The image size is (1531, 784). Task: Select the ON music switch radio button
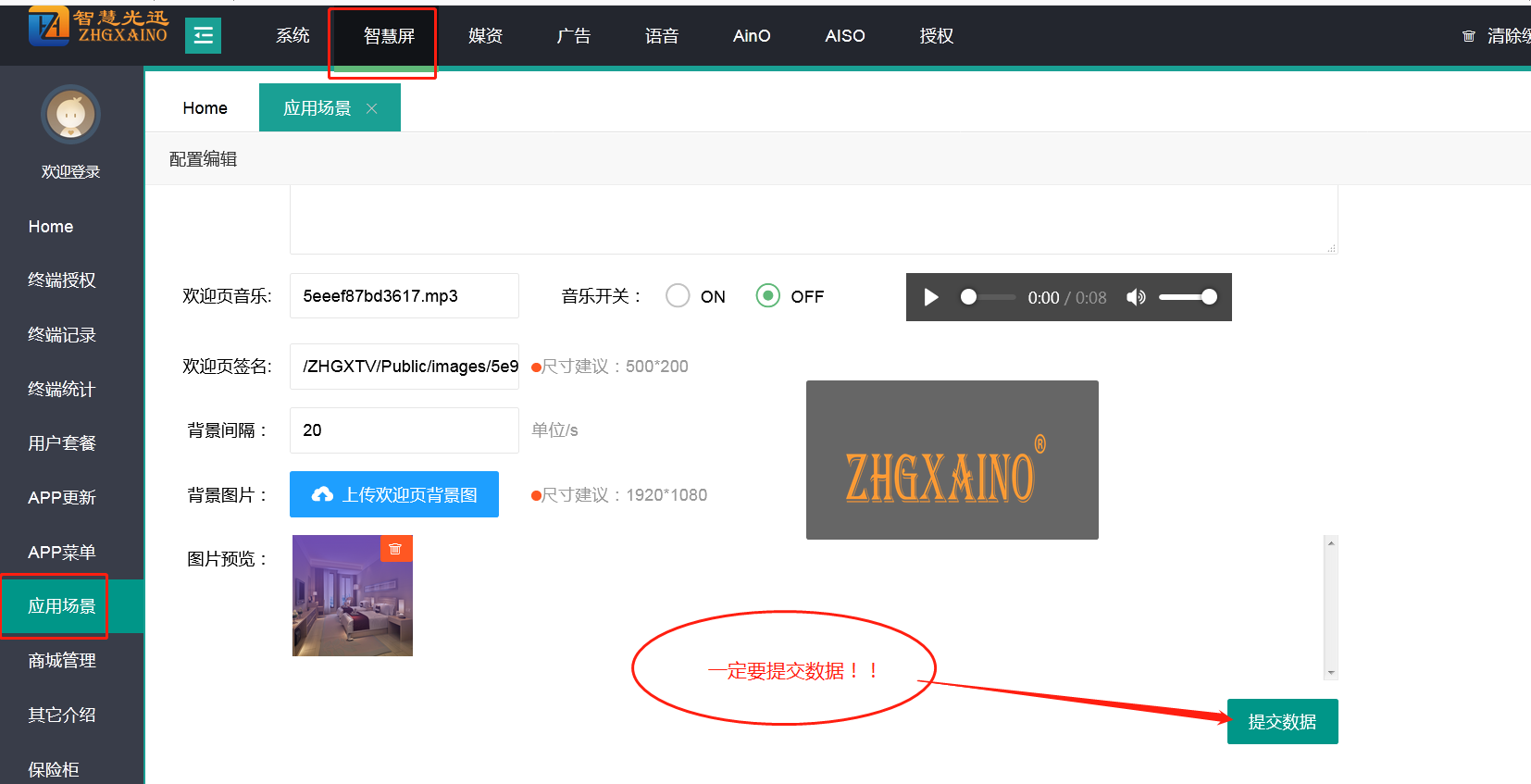click(x=678, y=295)
